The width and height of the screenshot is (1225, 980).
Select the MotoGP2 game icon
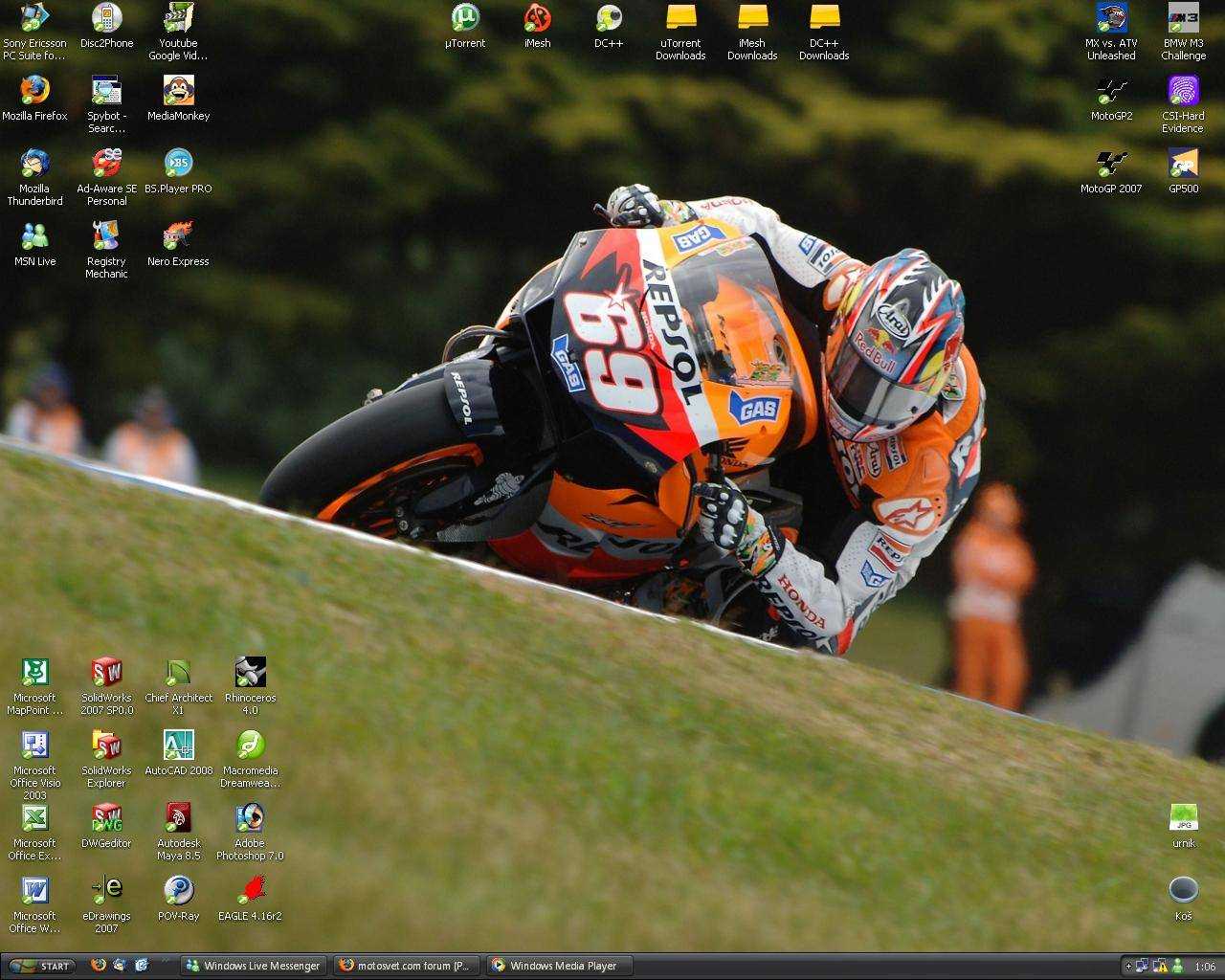point(1111,99)
